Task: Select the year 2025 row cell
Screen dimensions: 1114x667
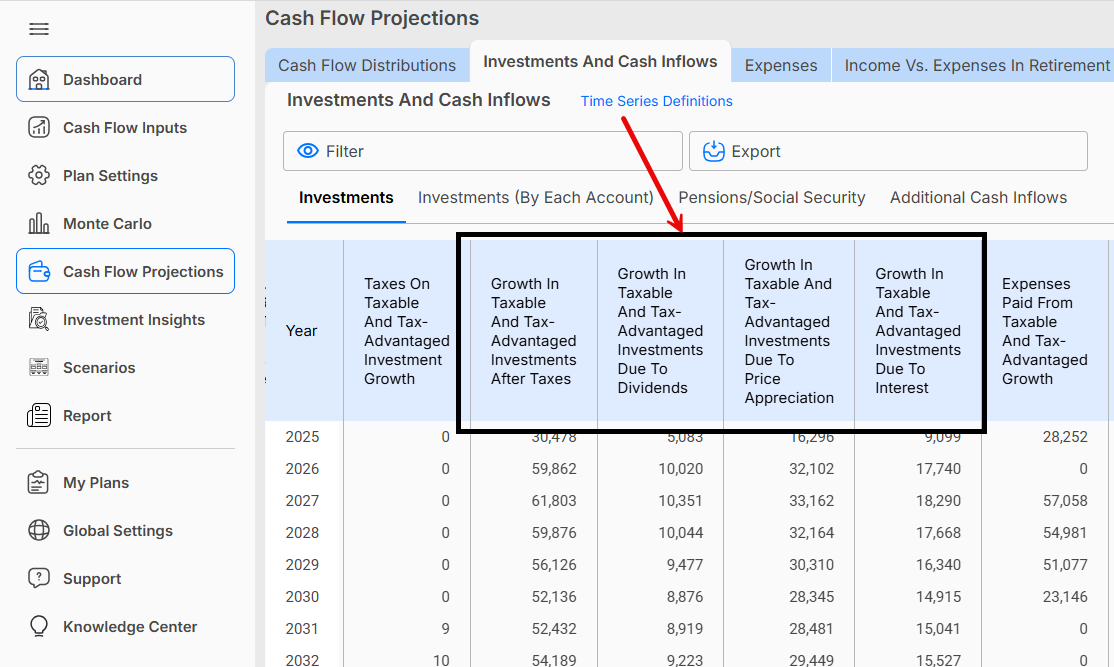Action: pyautogui.click(x=303, y=437)
